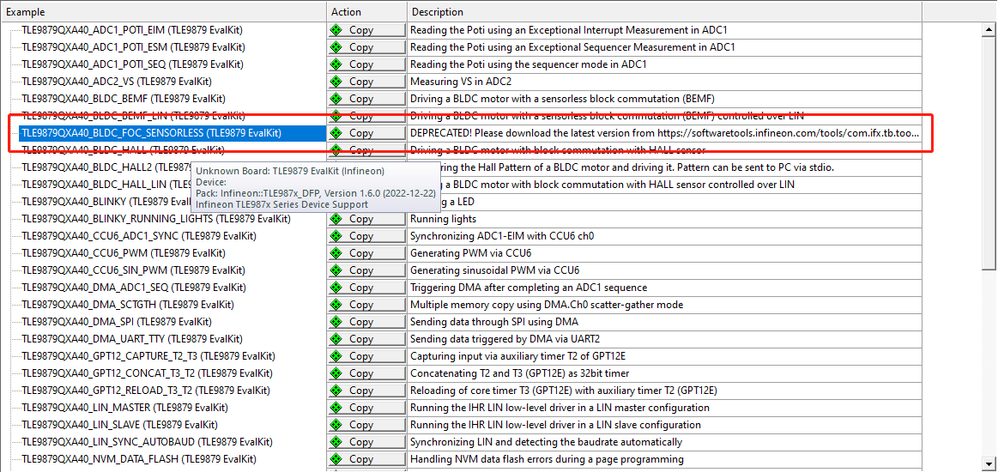This screenshot has width=998, height=473.
Task: Click description 'Generating sinusoidal PWM via CCU6'
Action: (x=495, y=271)
